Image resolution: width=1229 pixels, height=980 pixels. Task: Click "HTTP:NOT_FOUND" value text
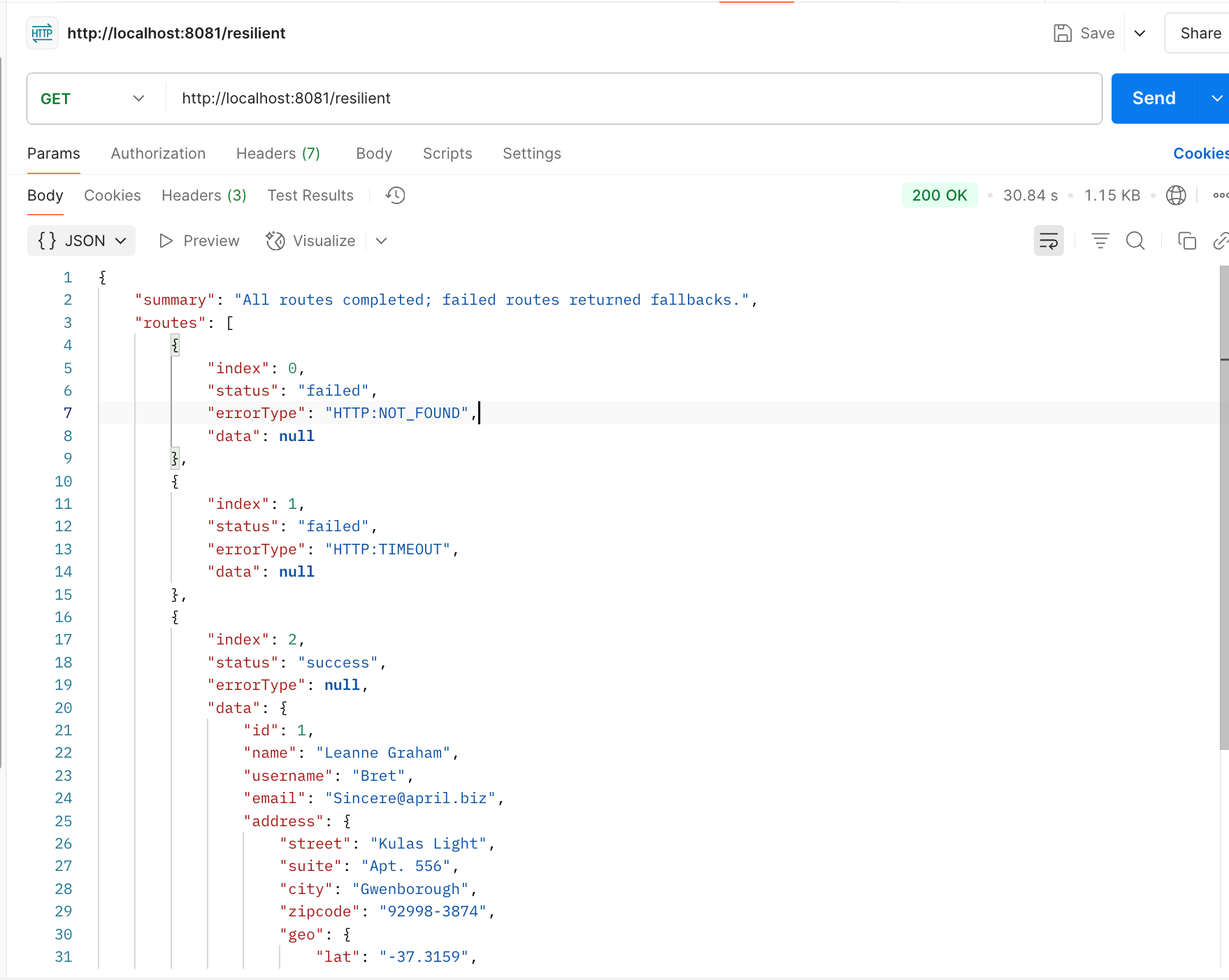(x=396, y=413)
